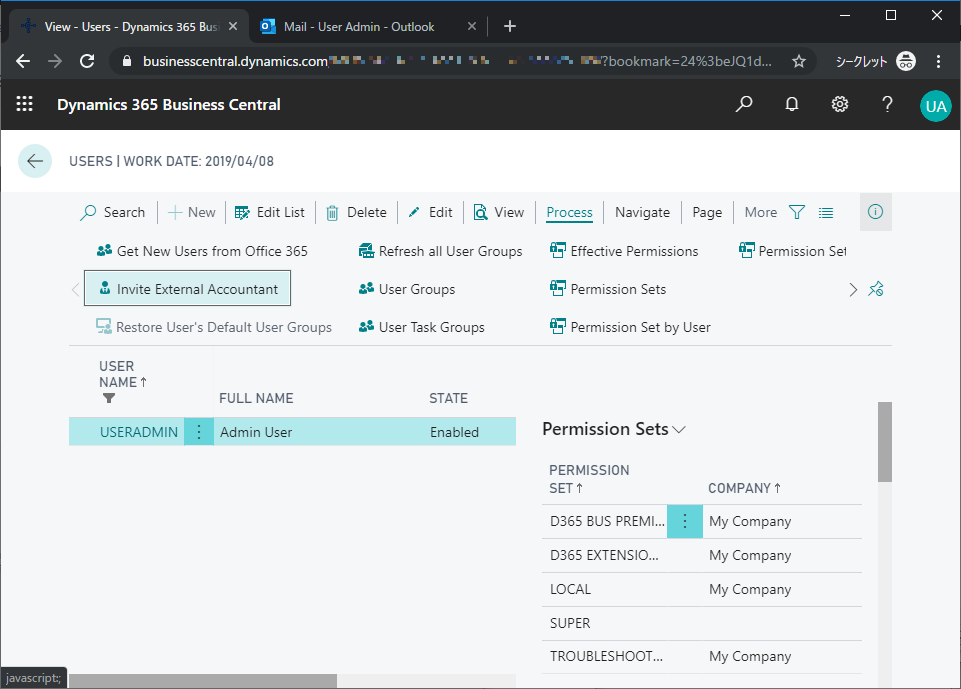Open USERADMIN row three-dot menu
Image resolution: width=961 pixels, height=689 pixels.
tap(199, 432)
